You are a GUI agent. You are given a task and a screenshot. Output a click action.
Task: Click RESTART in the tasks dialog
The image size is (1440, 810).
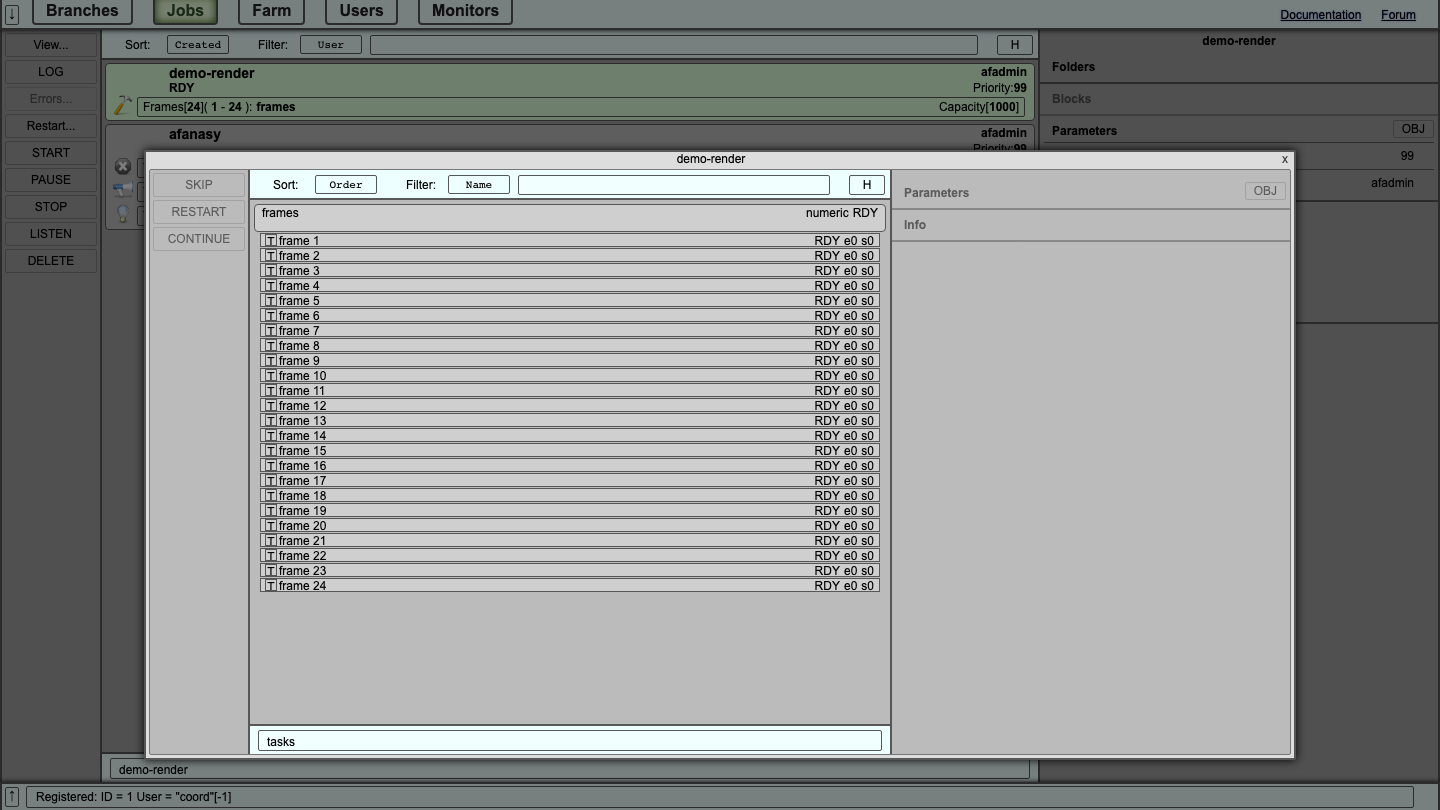pos(199,212)
